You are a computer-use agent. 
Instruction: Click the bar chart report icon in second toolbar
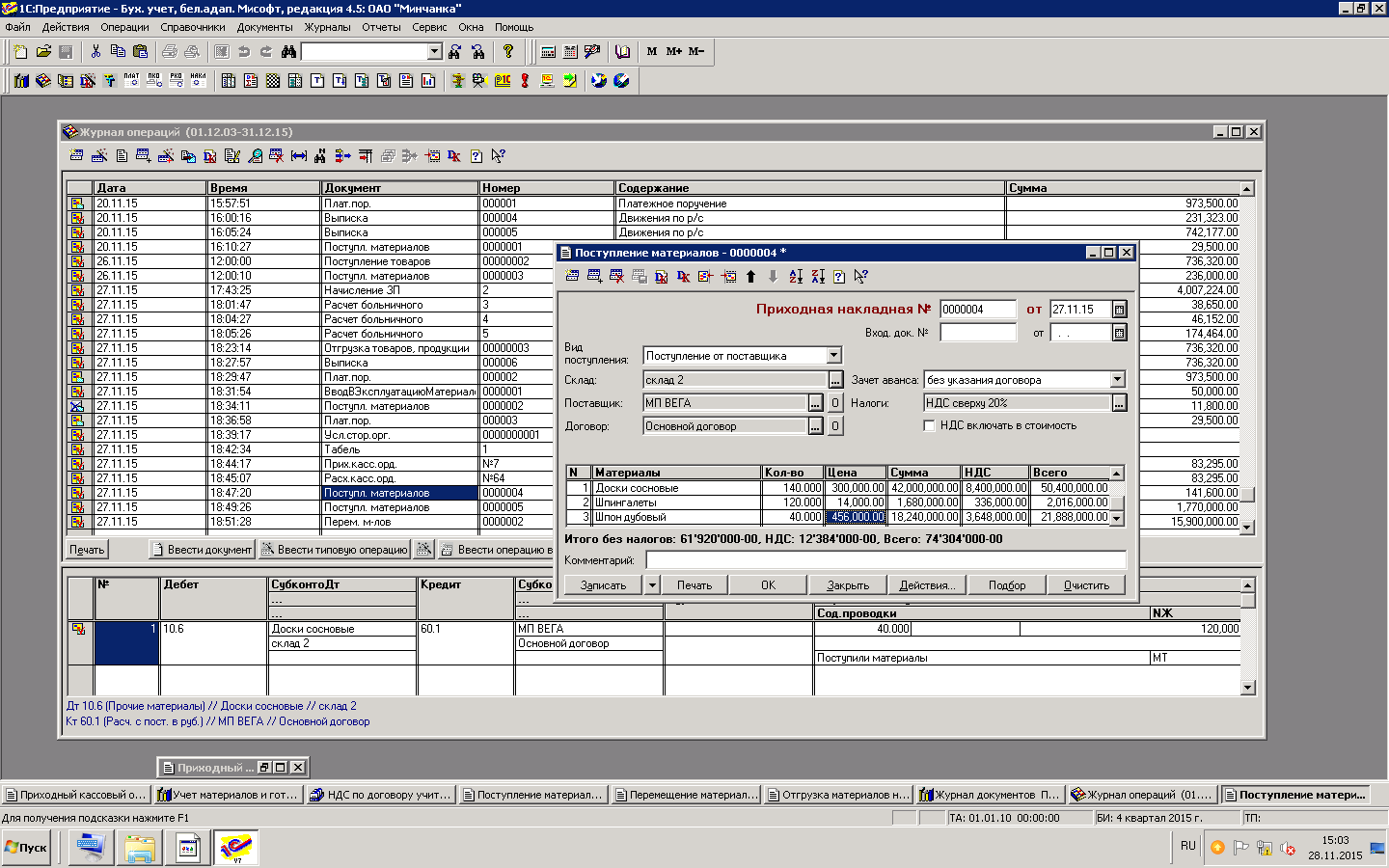(x=427, y=80)
